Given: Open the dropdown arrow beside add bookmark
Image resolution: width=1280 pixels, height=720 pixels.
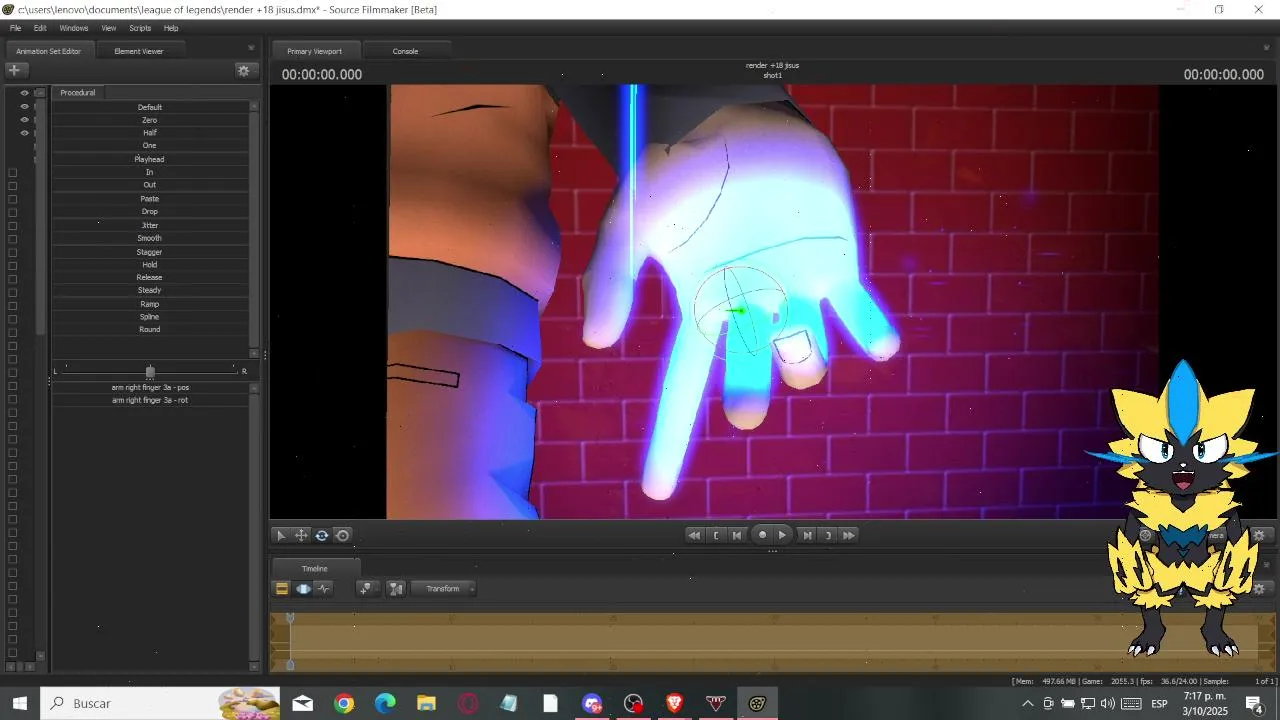Looking at the screenshot, I should (377, 589).
